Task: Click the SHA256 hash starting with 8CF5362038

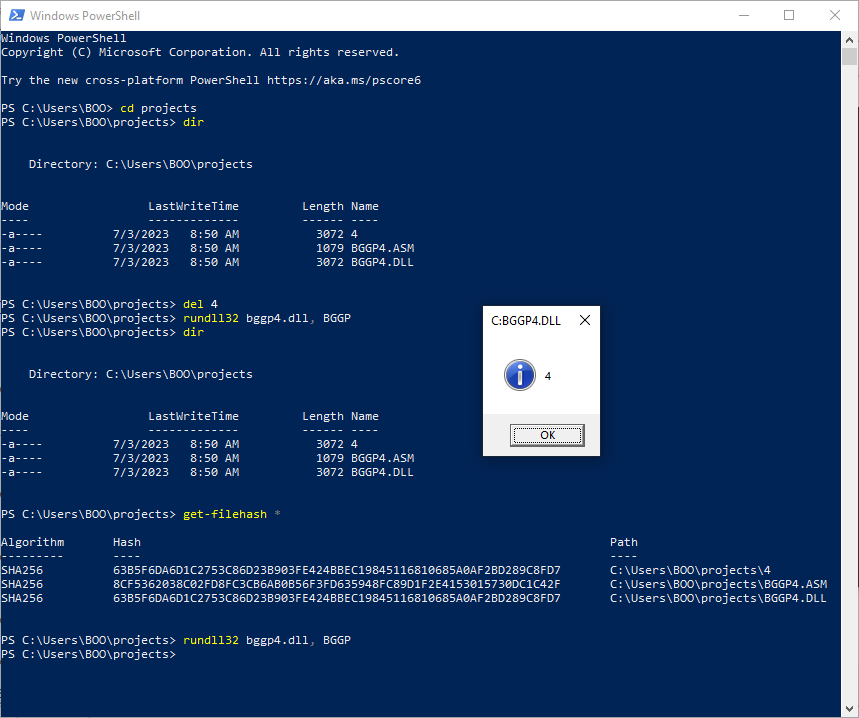Action: 336,584
